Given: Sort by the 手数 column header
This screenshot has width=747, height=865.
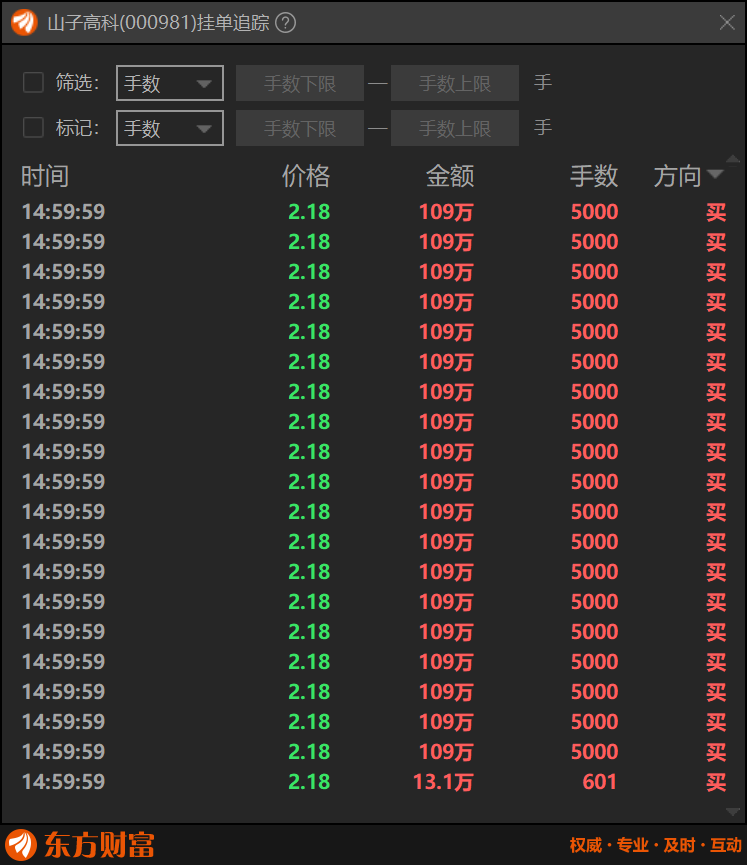Looking at the screenshot, I should pos(594,177).
